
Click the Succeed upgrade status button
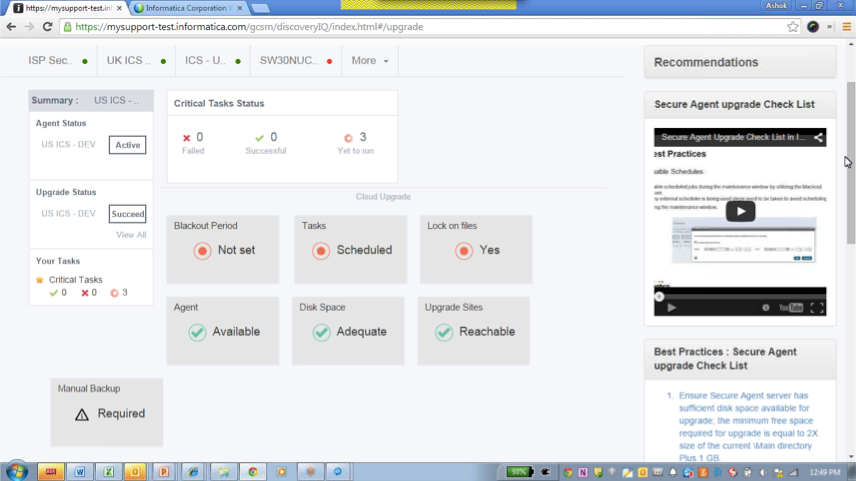pyautogui.click(x=127, y=214)
